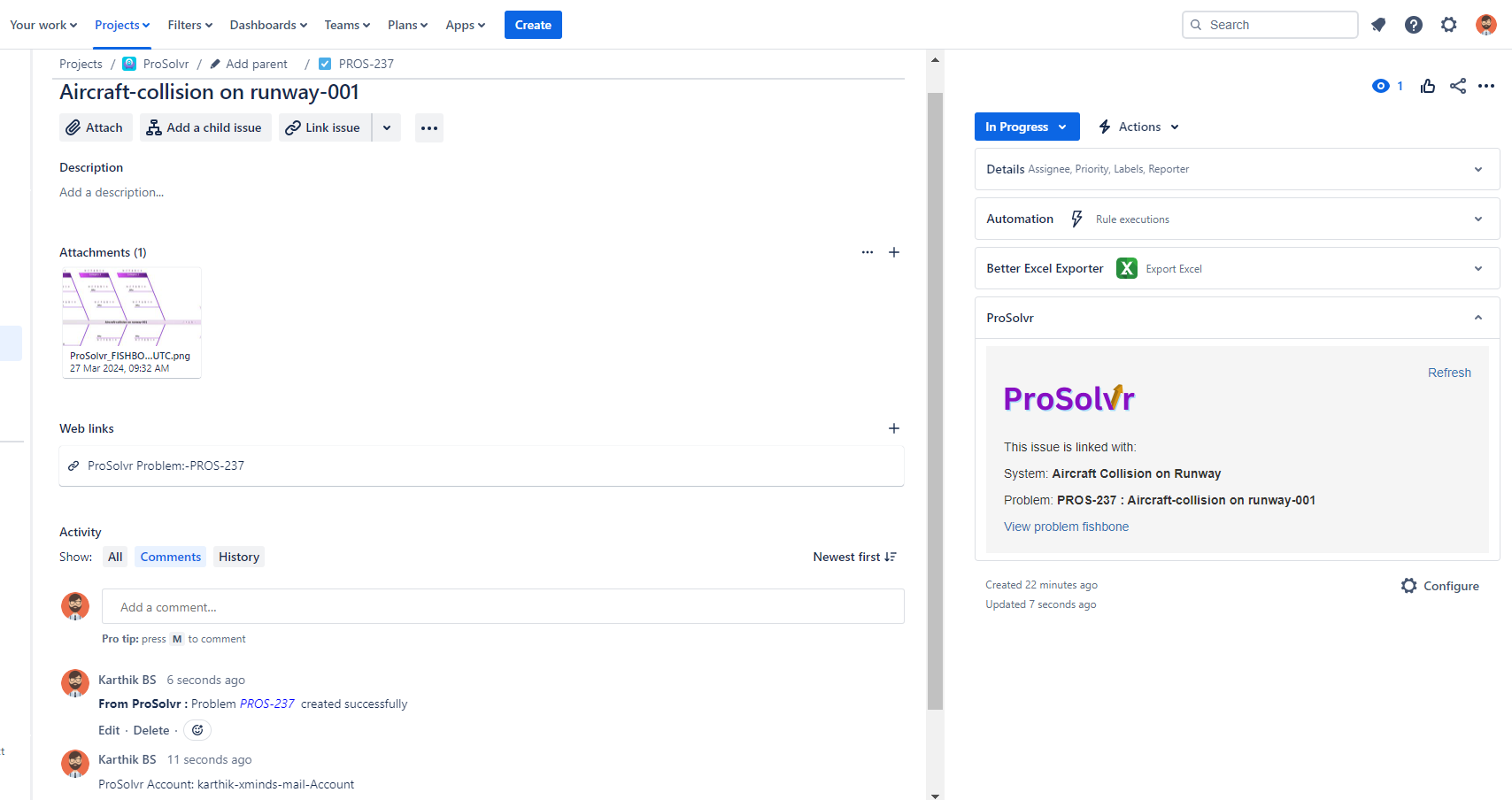Open the Actions dropdown

[1138, 127]
